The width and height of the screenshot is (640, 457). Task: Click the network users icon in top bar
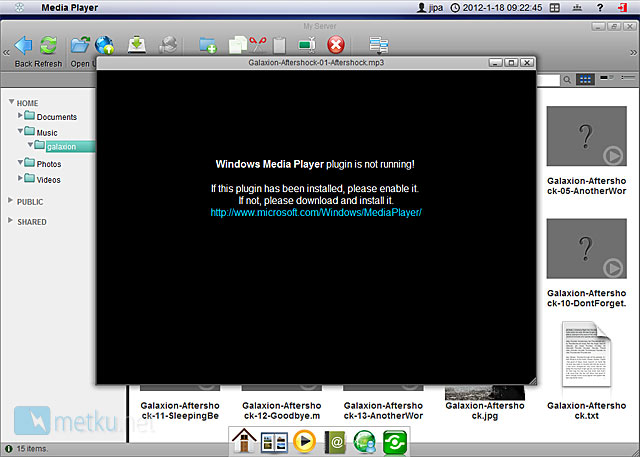(577, 7)
